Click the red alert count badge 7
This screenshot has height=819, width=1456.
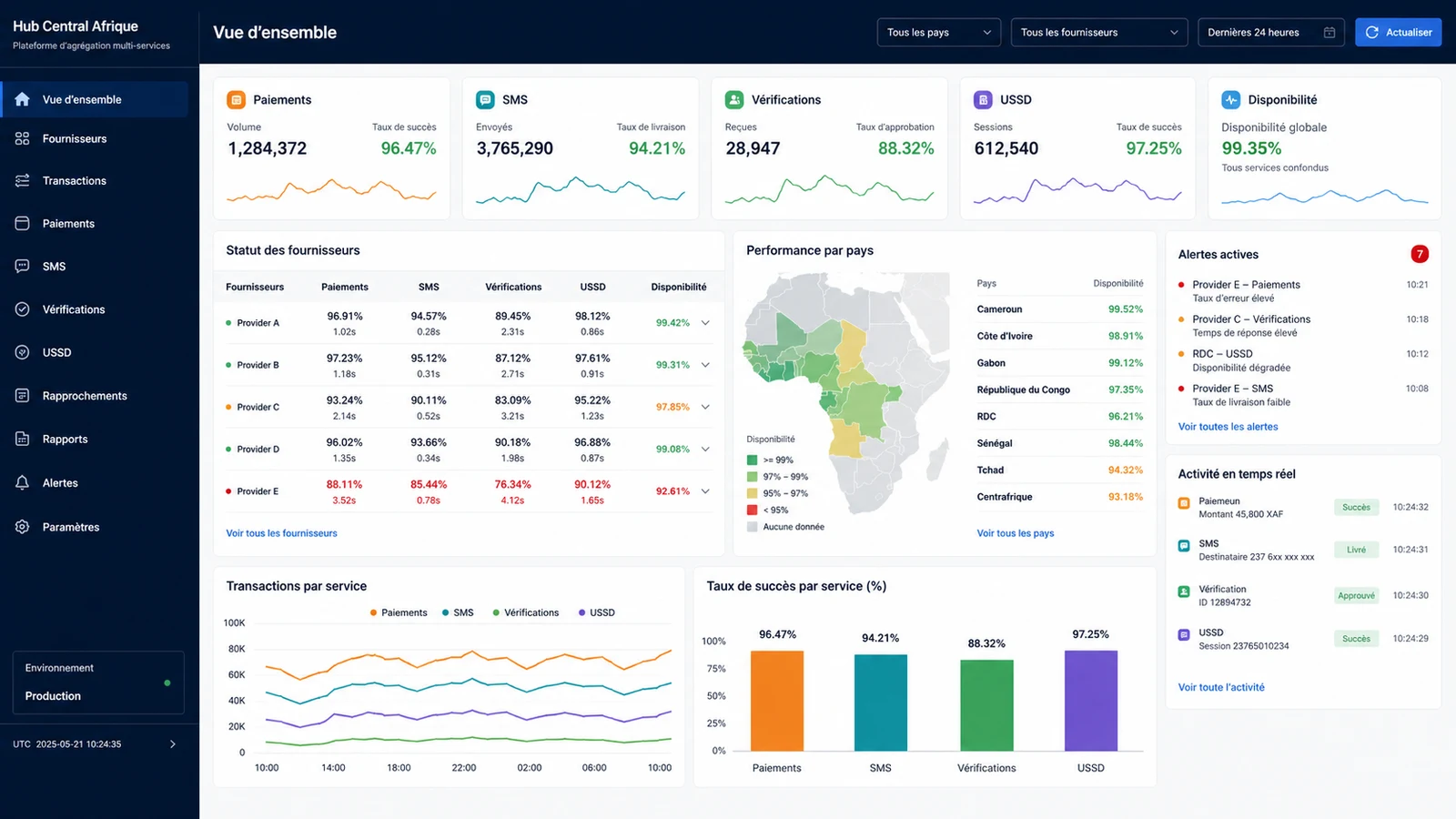(x=1420, y=254)
